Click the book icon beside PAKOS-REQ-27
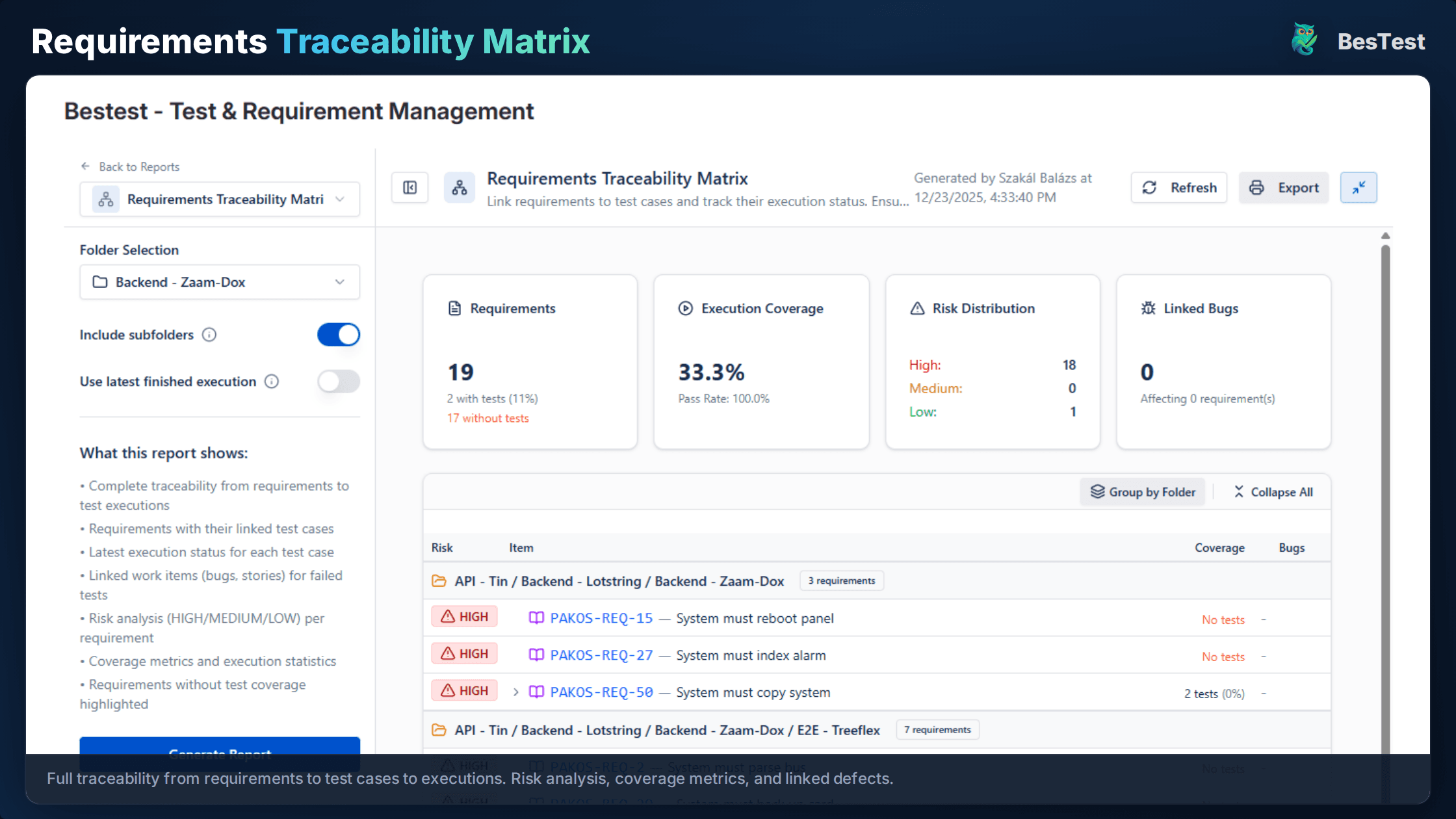1456x819 pixels. [536, 655]
